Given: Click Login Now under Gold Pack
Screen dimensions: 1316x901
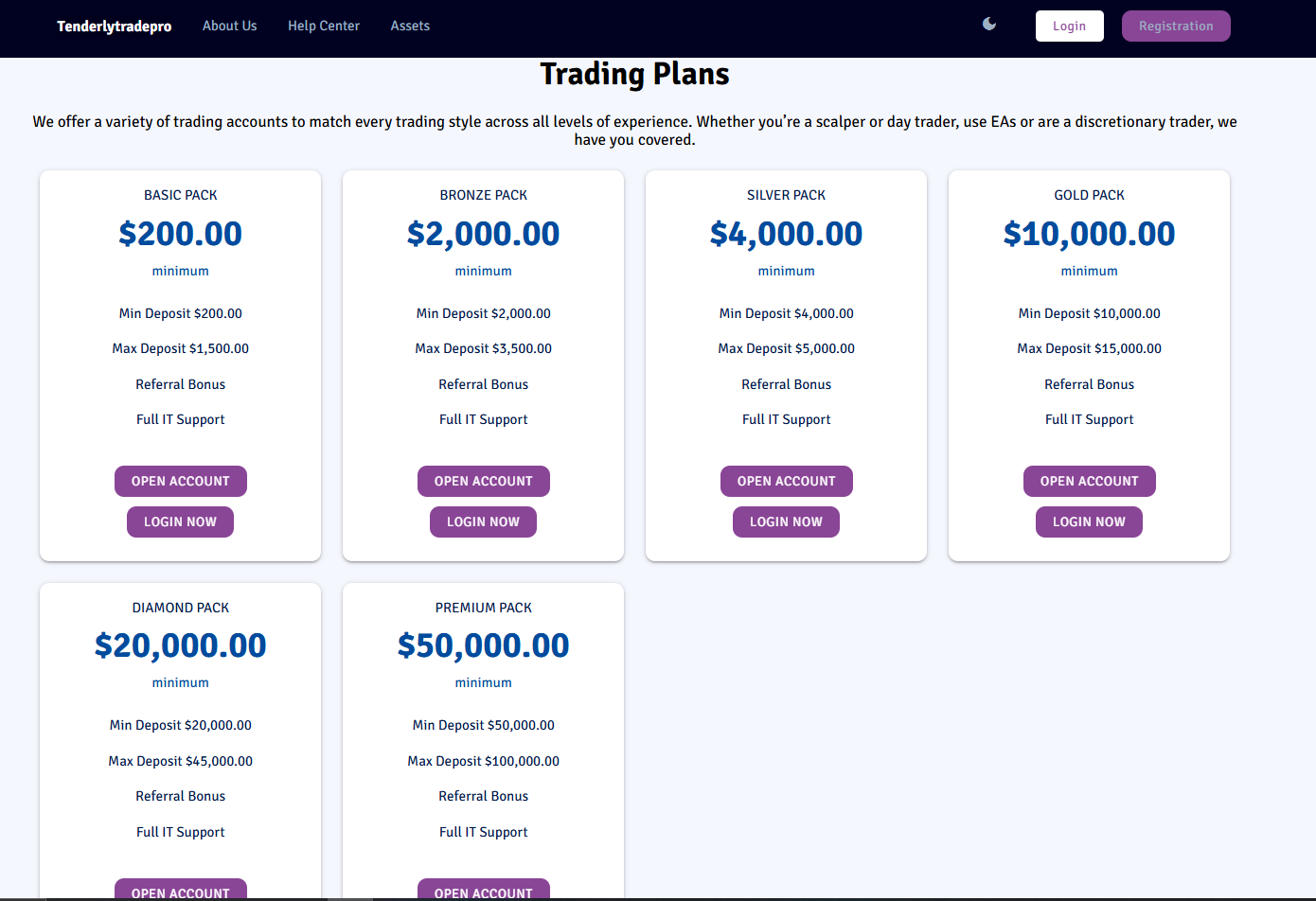Looking at the screenshot, I should pos(1089,521).
